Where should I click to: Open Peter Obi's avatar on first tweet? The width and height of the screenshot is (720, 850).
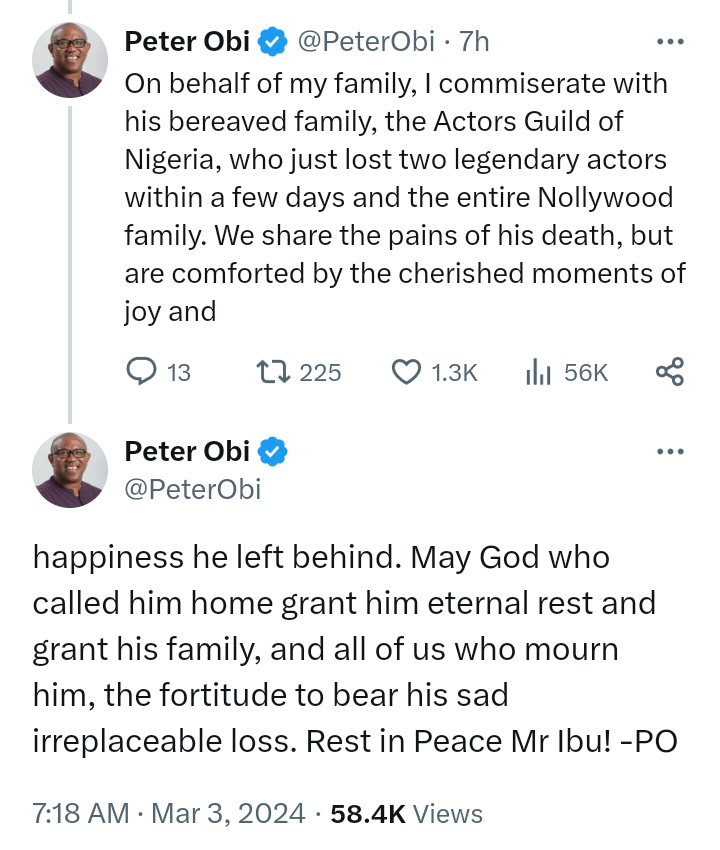[x=70, y=59]
